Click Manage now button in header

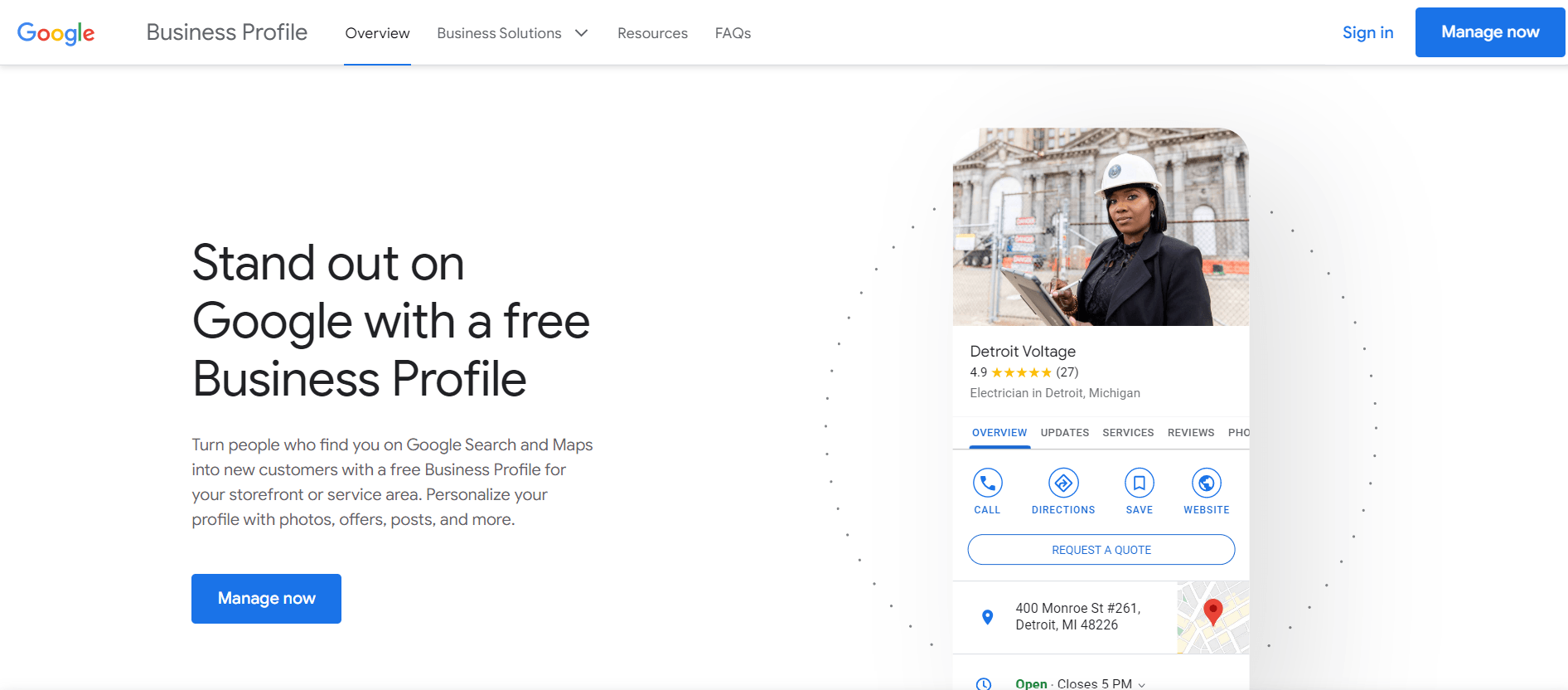[1490, 32]
